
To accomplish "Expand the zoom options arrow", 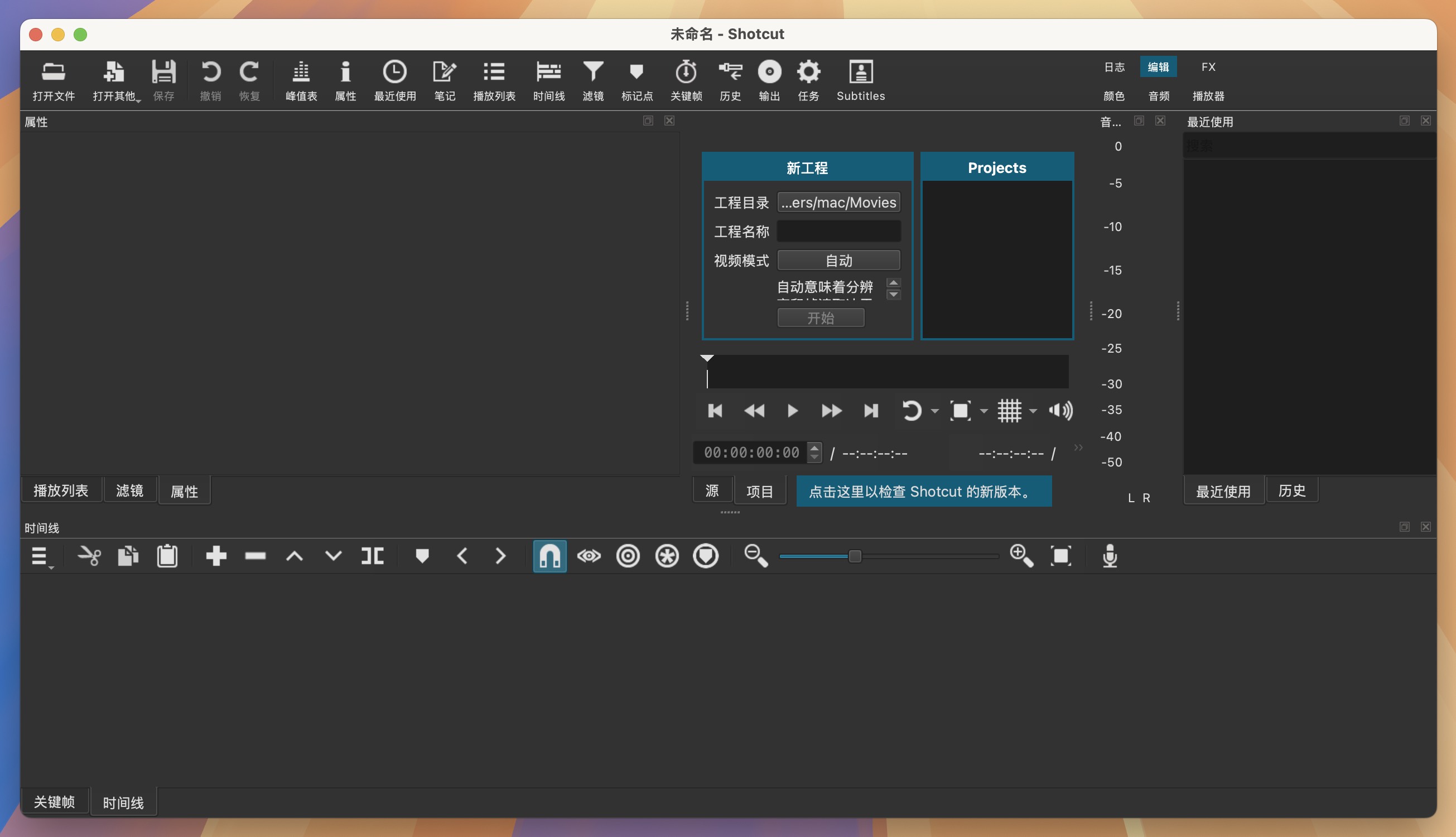I will 983,411.
